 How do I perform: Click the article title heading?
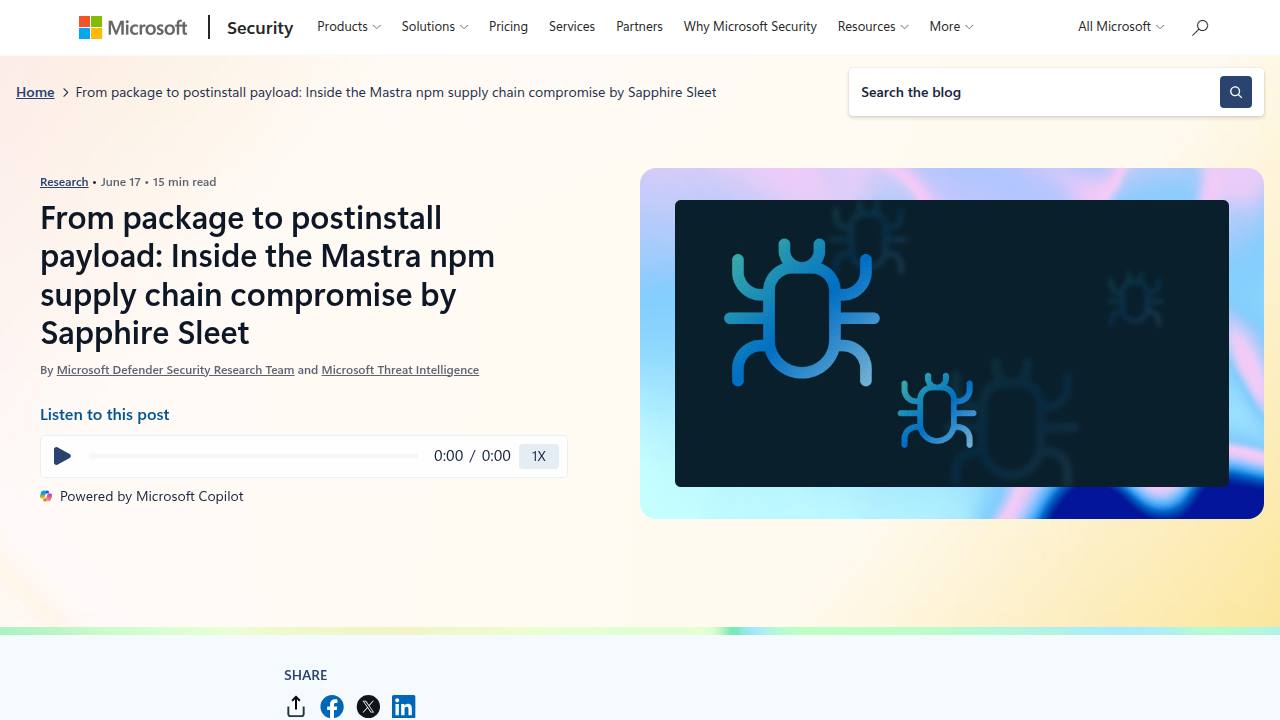click(268, 275)
